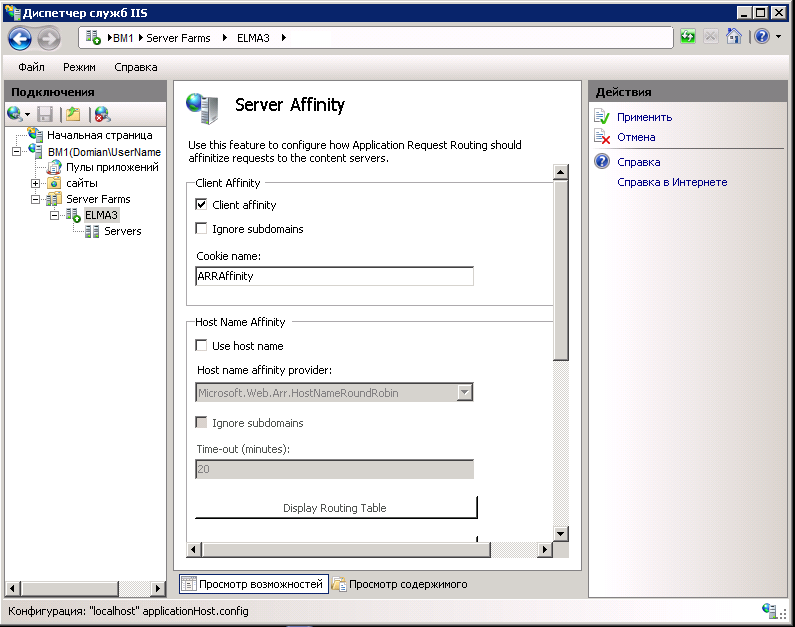Open the Режим menu
Screen dimensions: 795x627
point(79,67)
